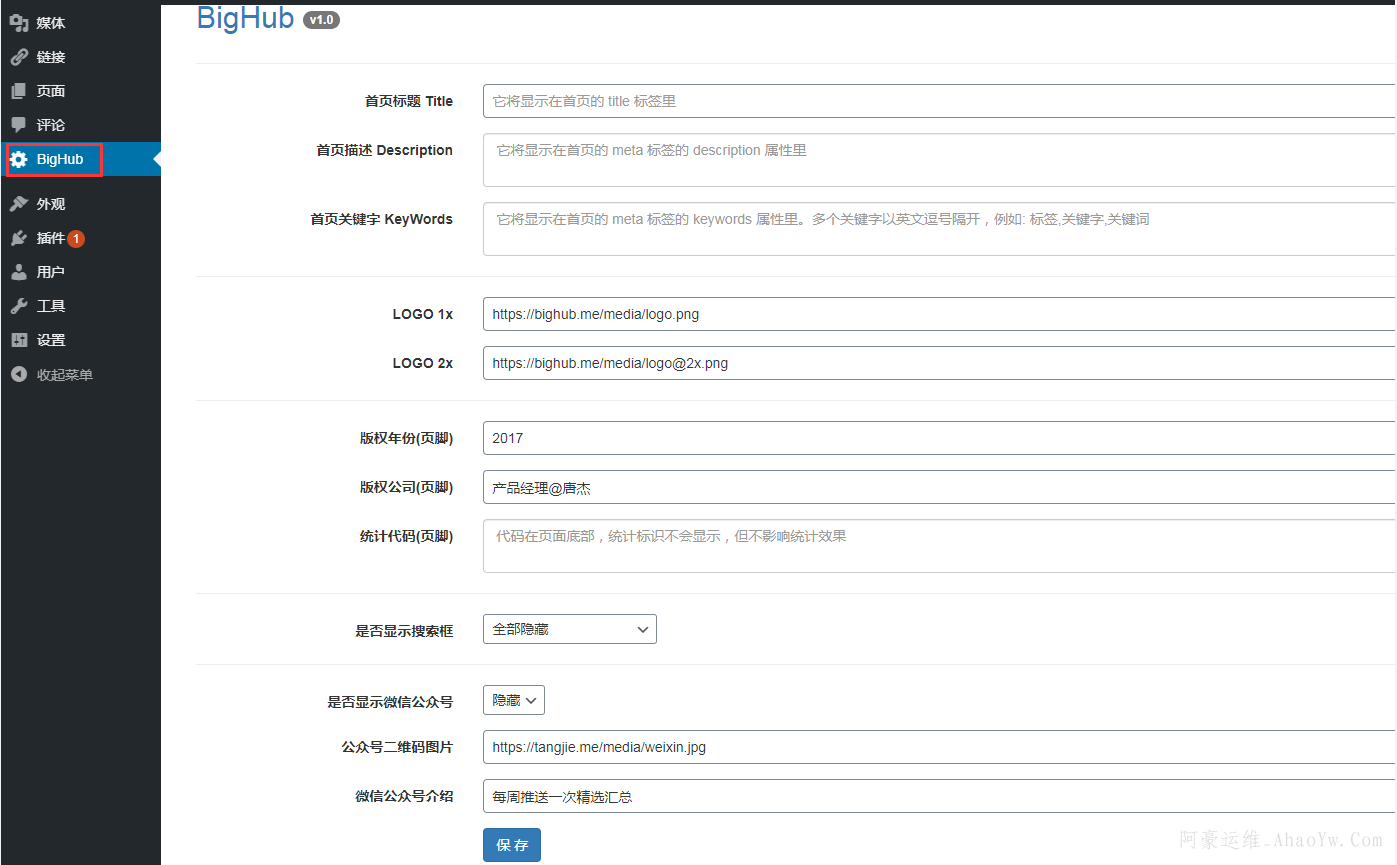
Task: Click the 版权公司 input field
Action: (x=940, y=488)
